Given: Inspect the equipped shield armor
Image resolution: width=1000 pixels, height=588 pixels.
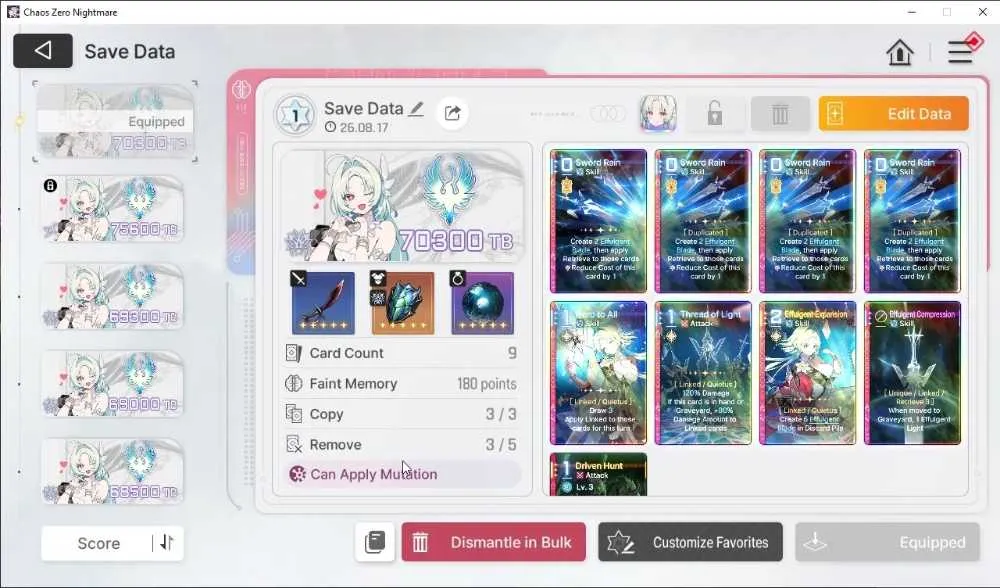Looking at the screenshot, I should (402, 303).
